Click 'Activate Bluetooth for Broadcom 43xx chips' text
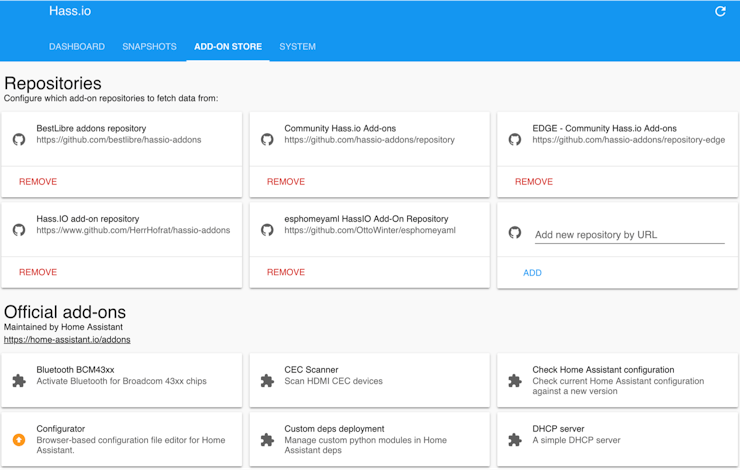The height and width of the screenshot is (470, 740). (x=121, y=381)
